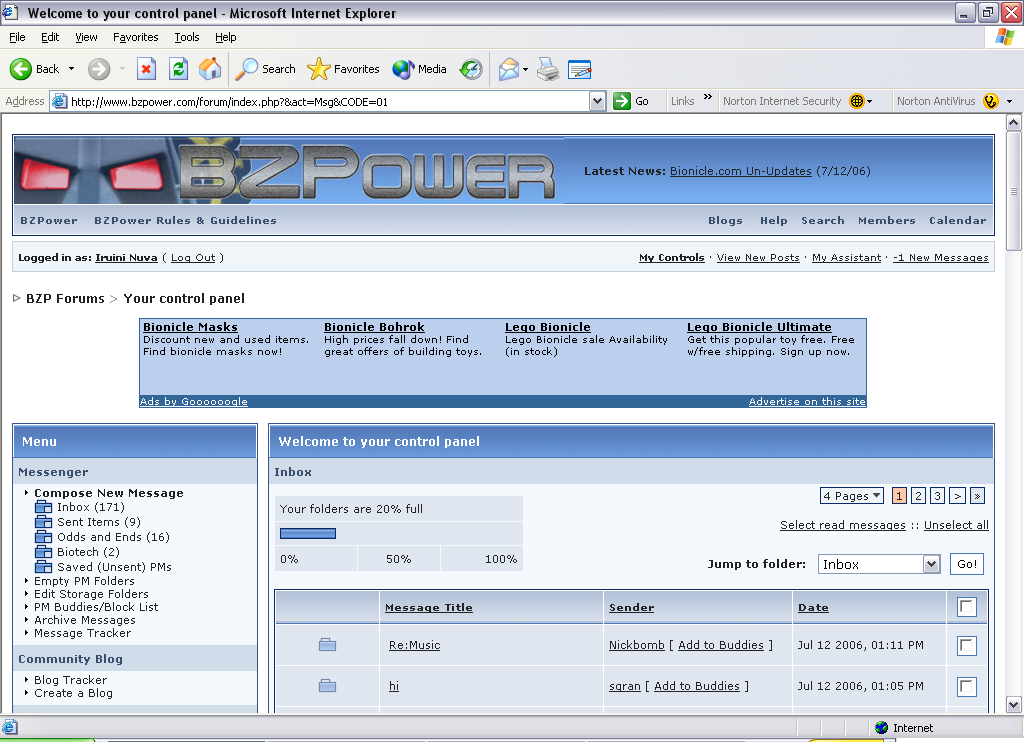Open the History toolbar icon

tap(471, 69)
